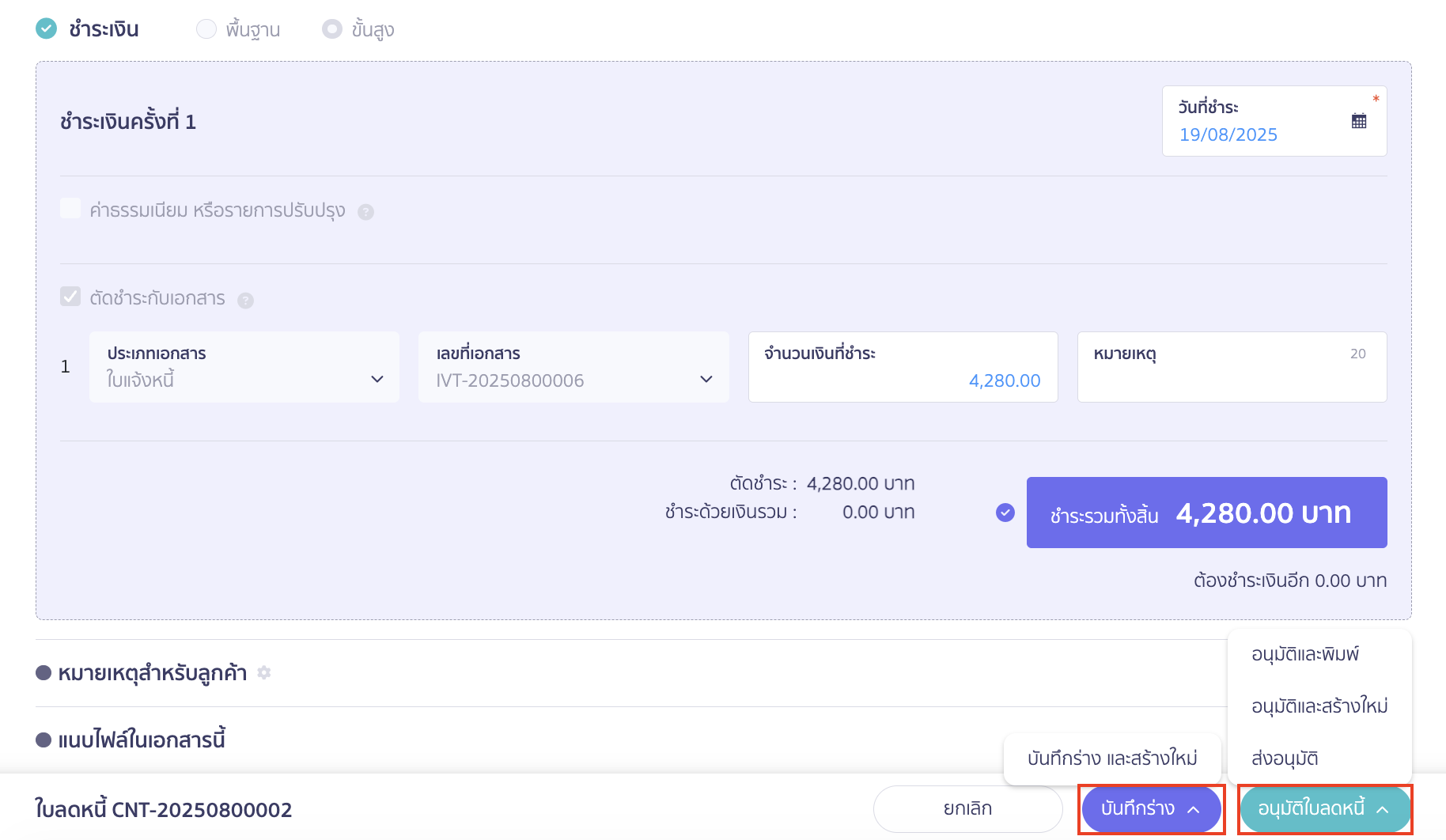Open the calendar icon for payment date
Image resolution: width=1446 pixels, height=840 pixels.
point(1358,121)
